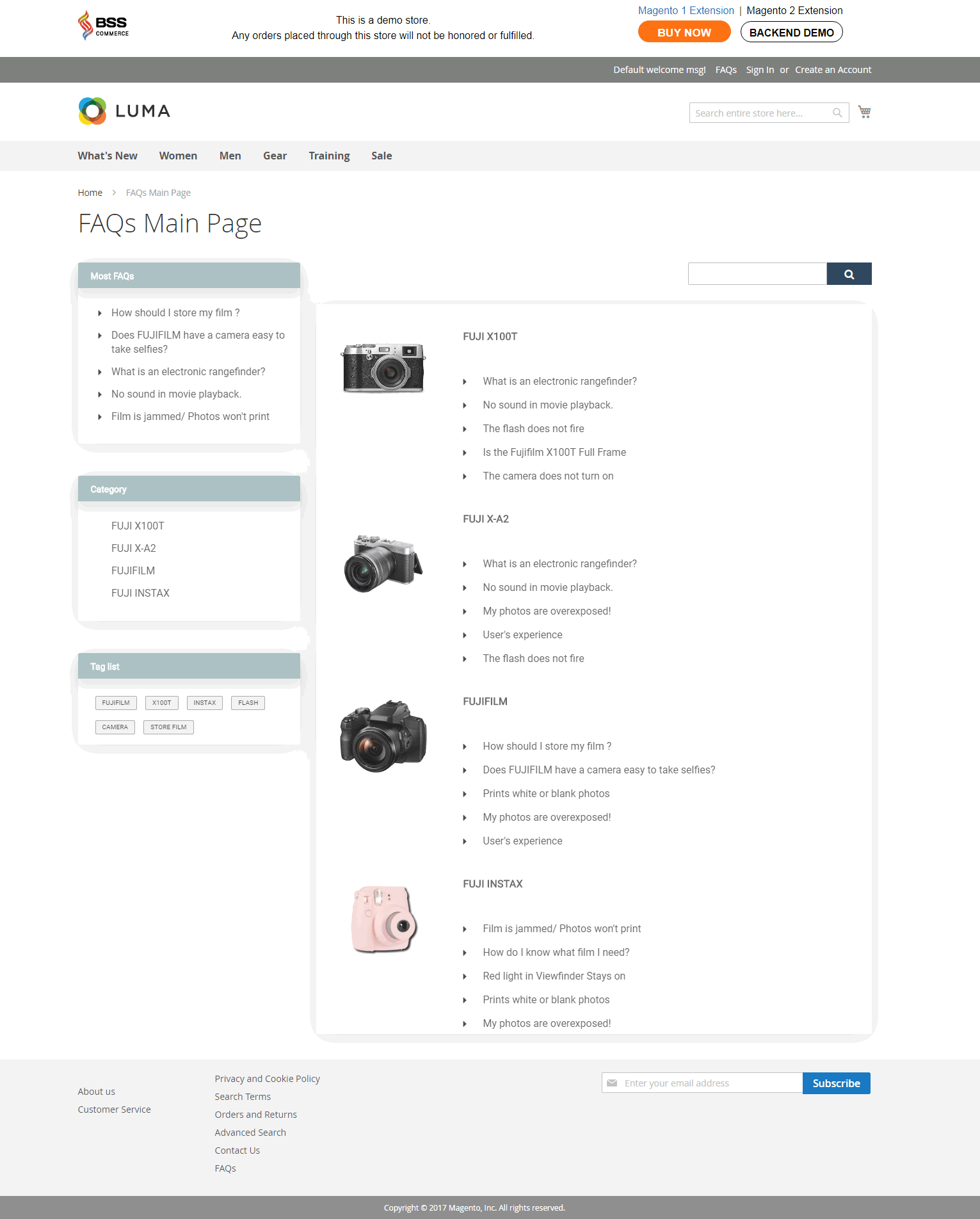Screen dimensions: 980x1219
Task: Open the FUJI INSTAX section heading
Action: (x=493, y=884)
